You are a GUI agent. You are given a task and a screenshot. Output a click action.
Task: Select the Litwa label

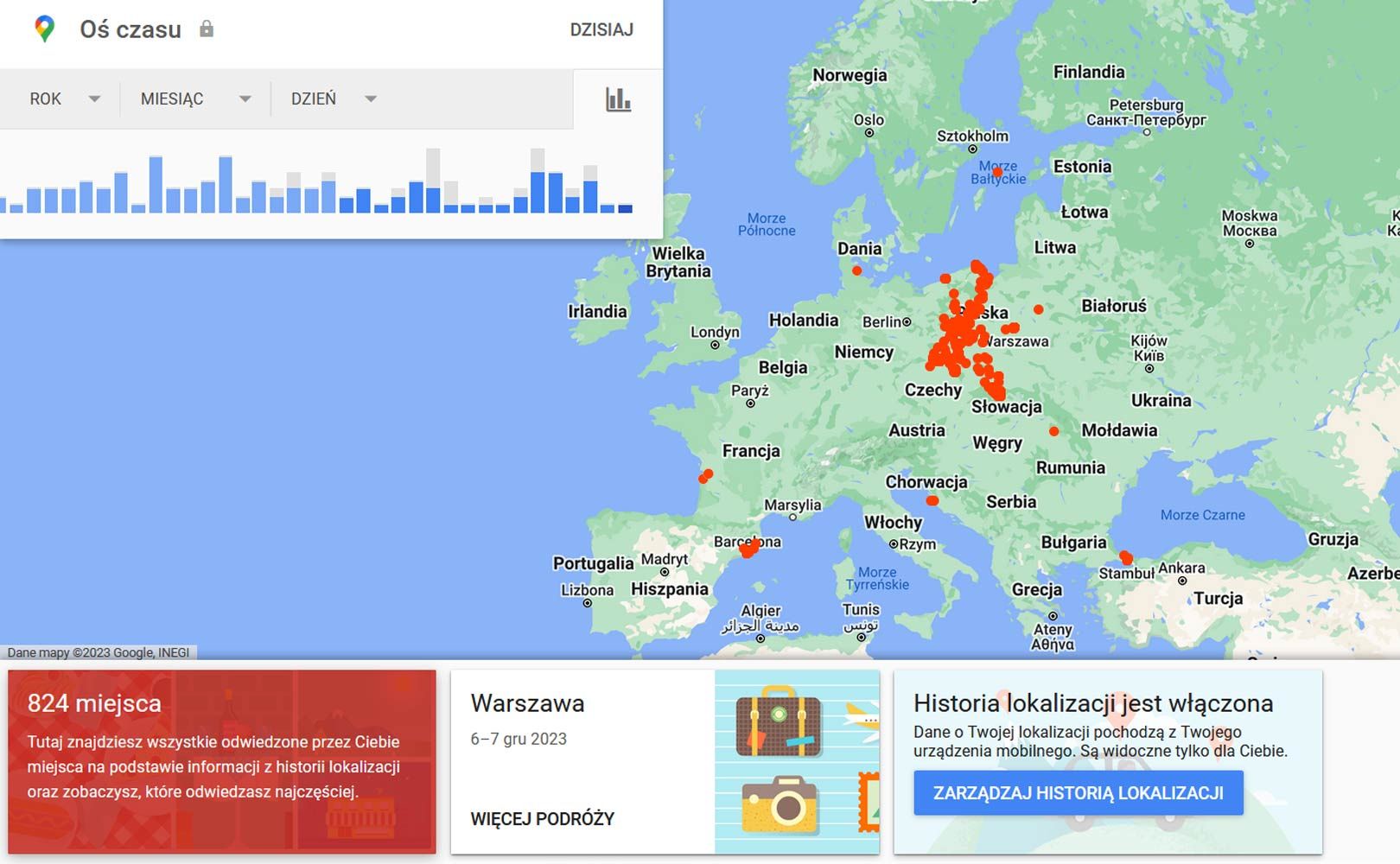click(x=1055, y=247)
